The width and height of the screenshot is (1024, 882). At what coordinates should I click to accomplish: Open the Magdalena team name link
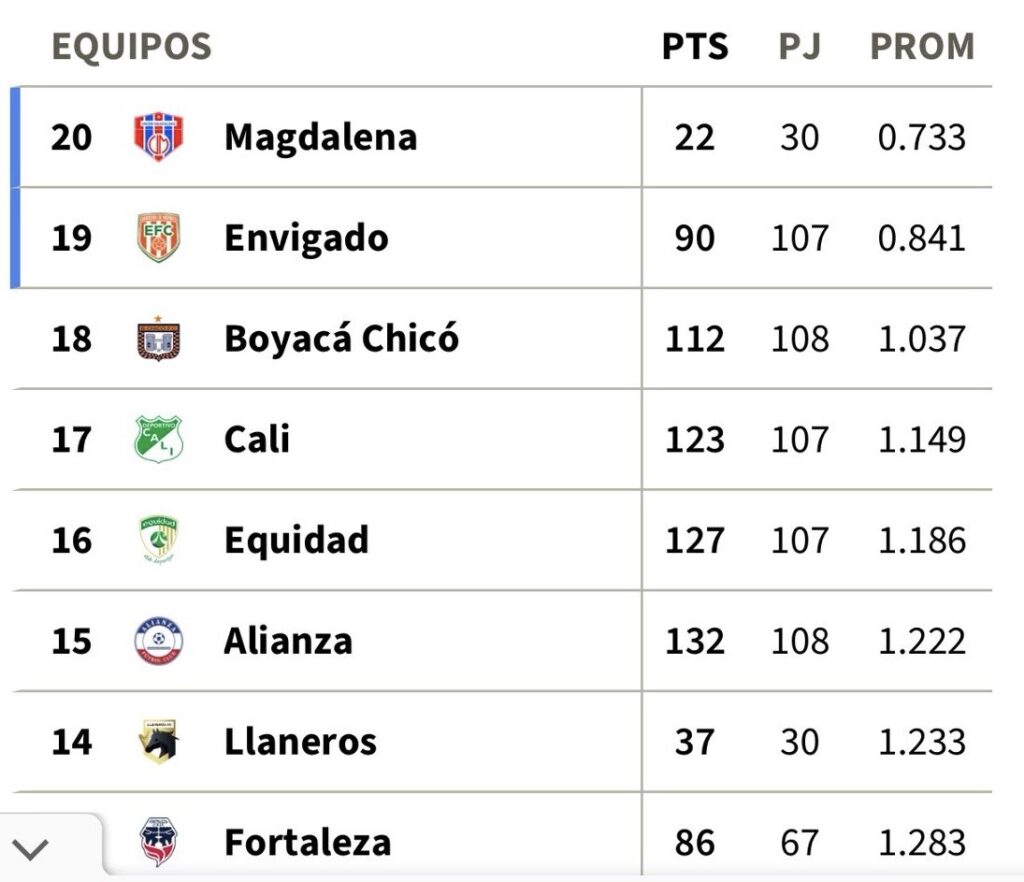(x=320, y=137)
